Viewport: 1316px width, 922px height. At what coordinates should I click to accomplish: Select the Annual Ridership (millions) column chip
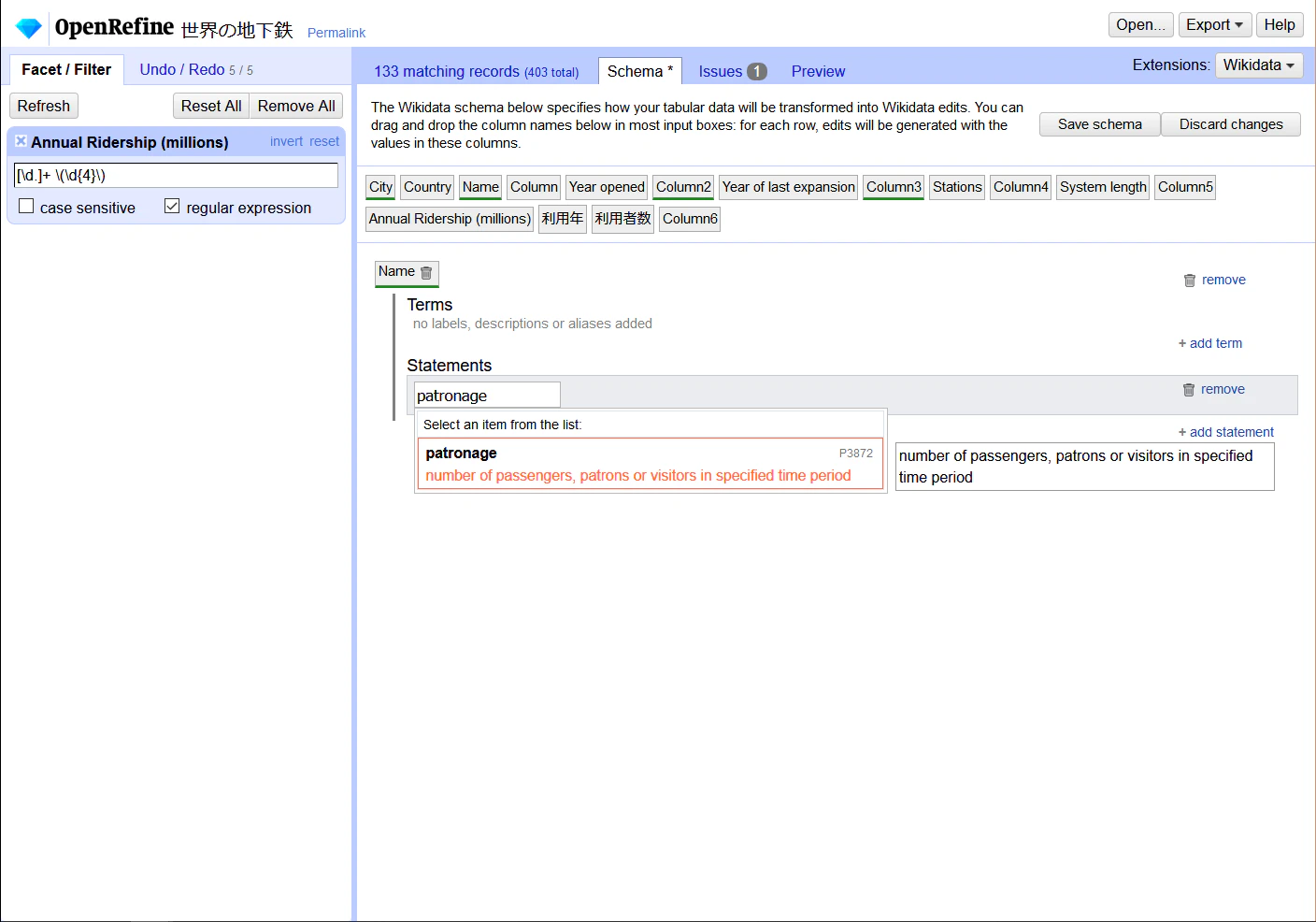pos(450,219)
